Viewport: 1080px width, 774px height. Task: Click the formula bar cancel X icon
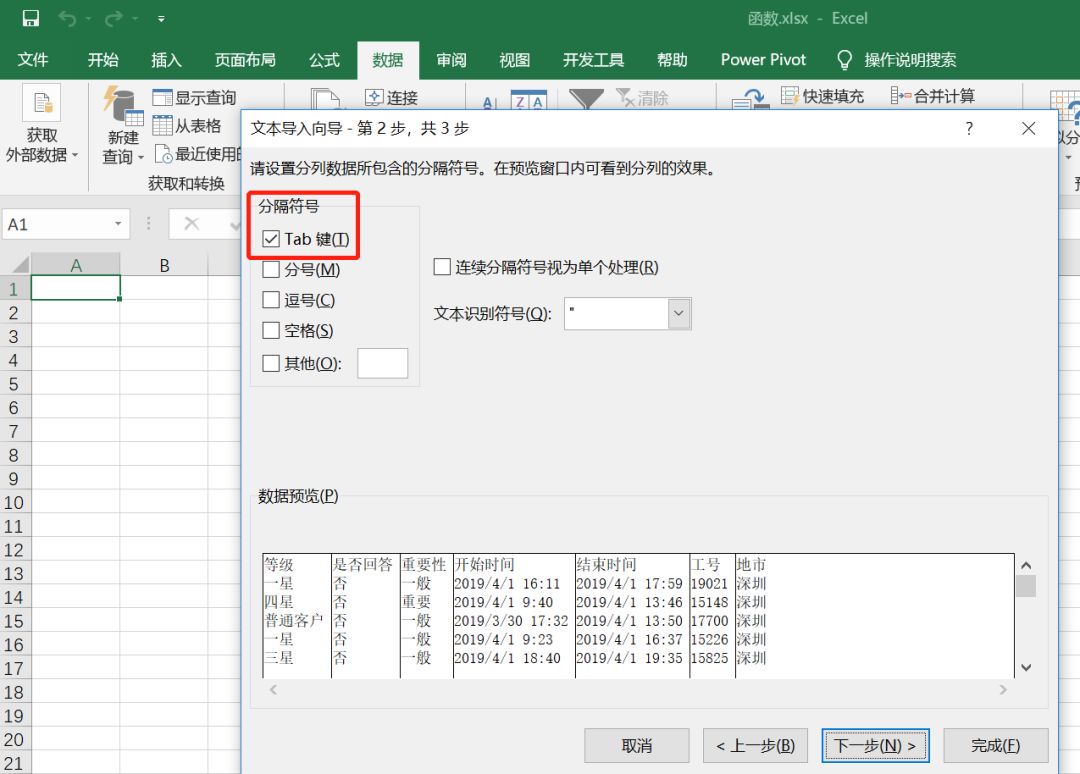point(191,224)
